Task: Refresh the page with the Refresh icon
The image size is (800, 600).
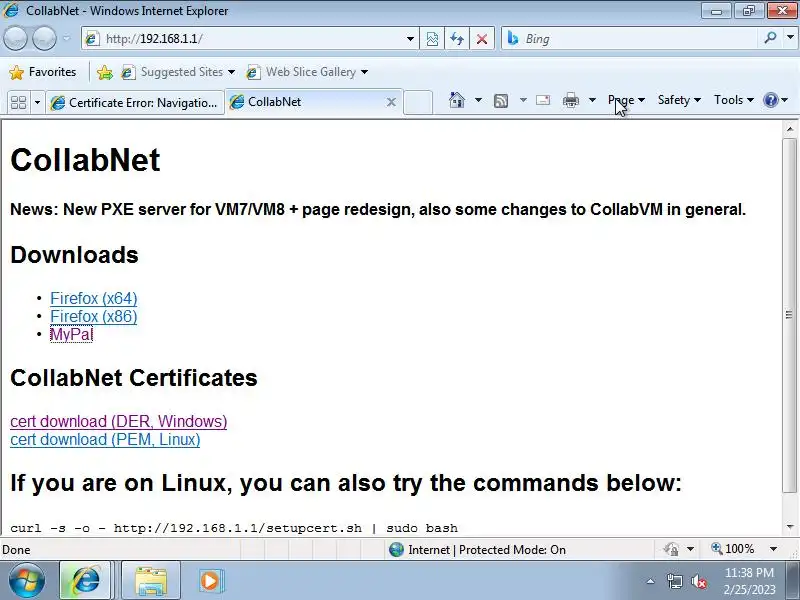Action: coord(457,39)
